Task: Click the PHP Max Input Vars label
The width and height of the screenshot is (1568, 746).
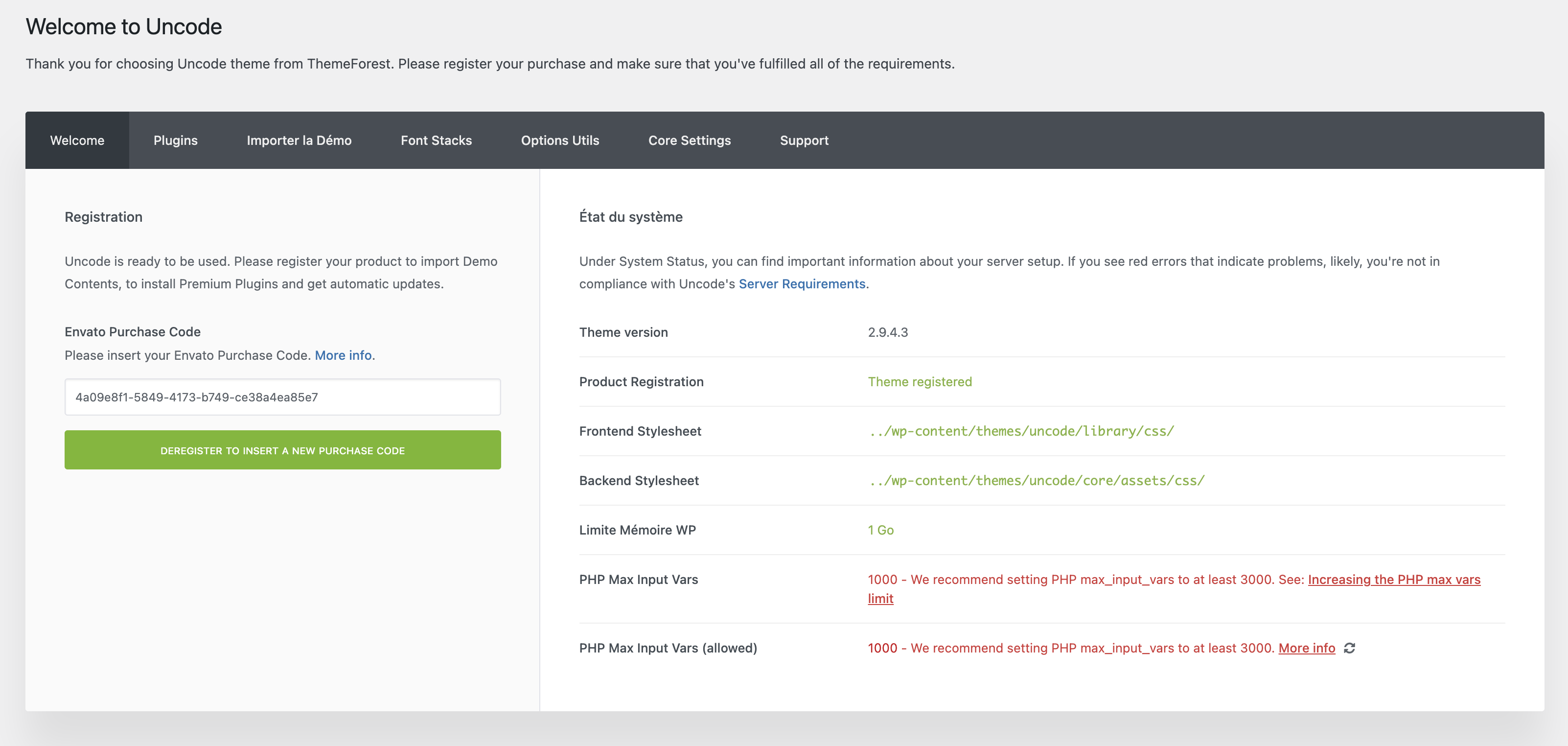Action: coord(639,579)
